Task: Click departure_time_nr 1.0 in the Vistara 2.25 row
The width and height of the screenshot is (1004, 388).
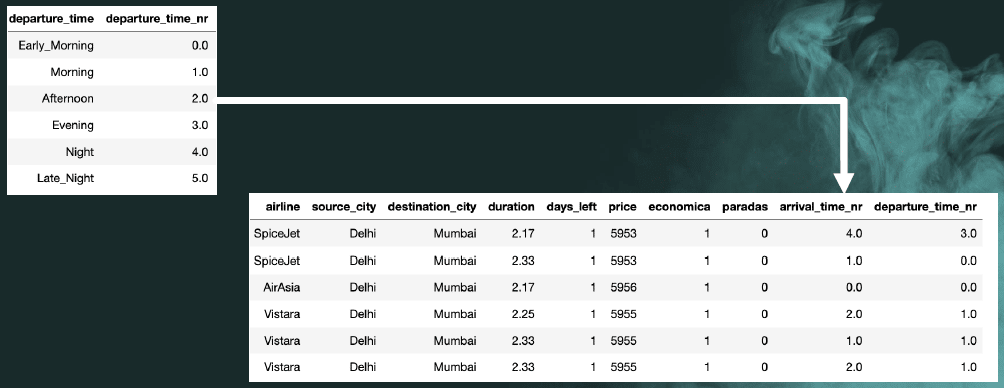Action: pos(968,314)
